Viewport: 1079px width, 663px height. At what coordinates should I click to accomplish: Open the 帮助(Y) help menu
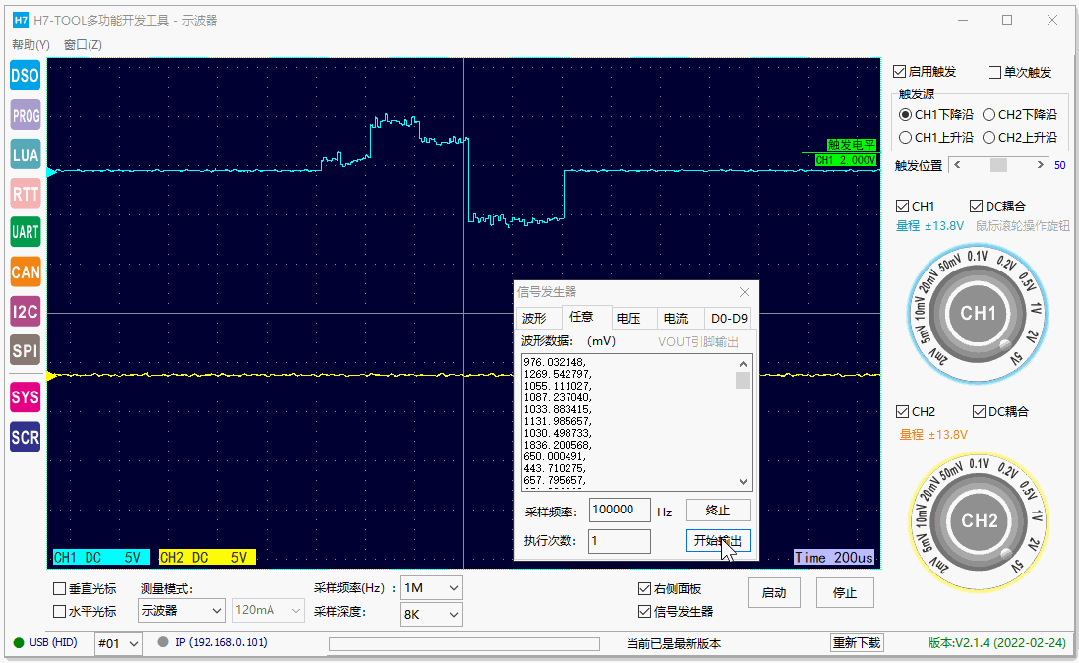(x=30, y=44)
